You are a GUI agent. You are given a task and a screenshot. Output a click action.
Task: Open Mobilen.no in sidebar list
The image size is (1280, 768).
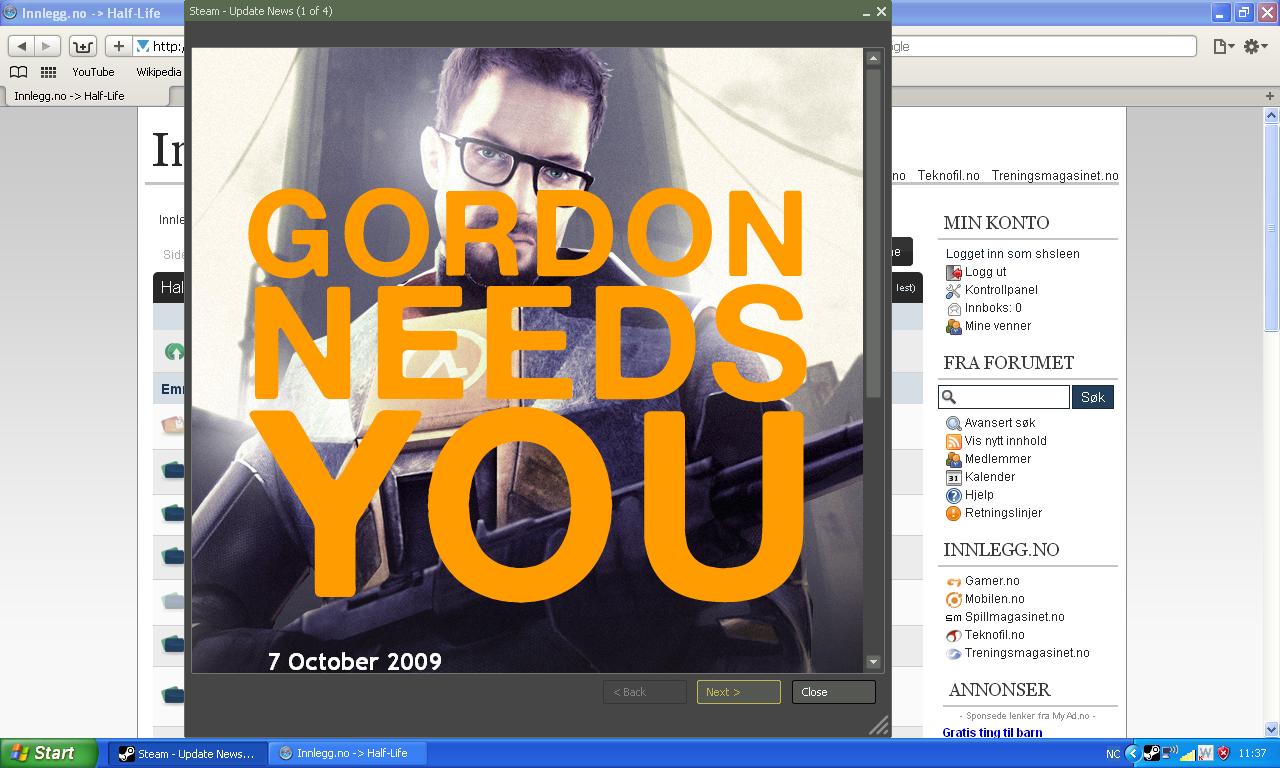[x=995, y=599]
